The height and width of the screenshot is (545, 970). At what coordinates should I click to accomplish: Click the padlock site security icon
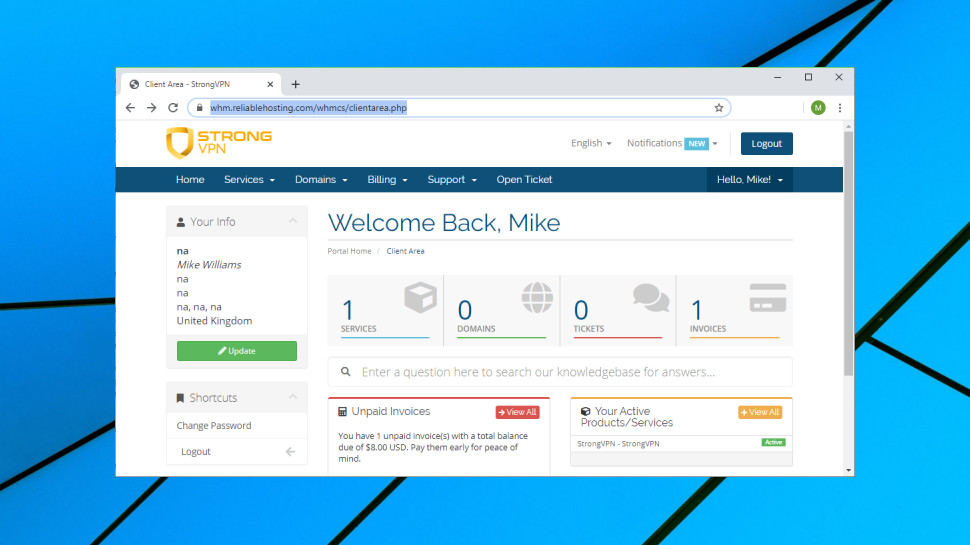[x=199, y=108]
